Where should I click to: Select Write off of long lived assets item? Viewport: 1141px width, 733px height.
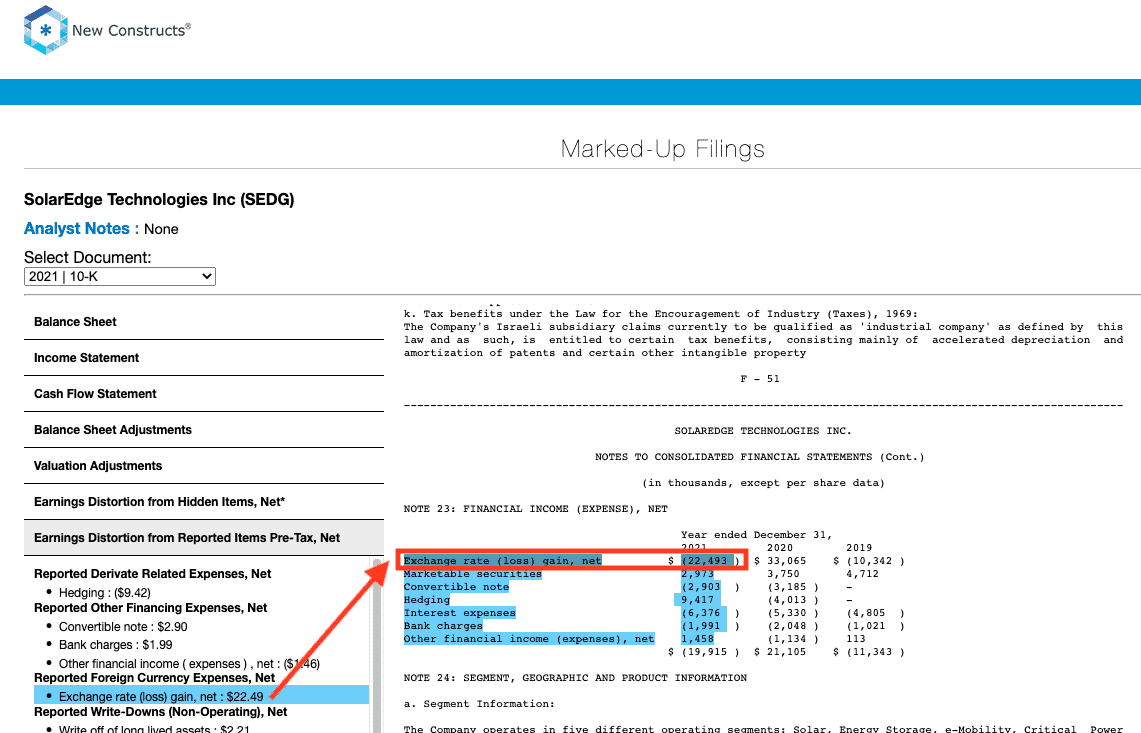point(154,729)
